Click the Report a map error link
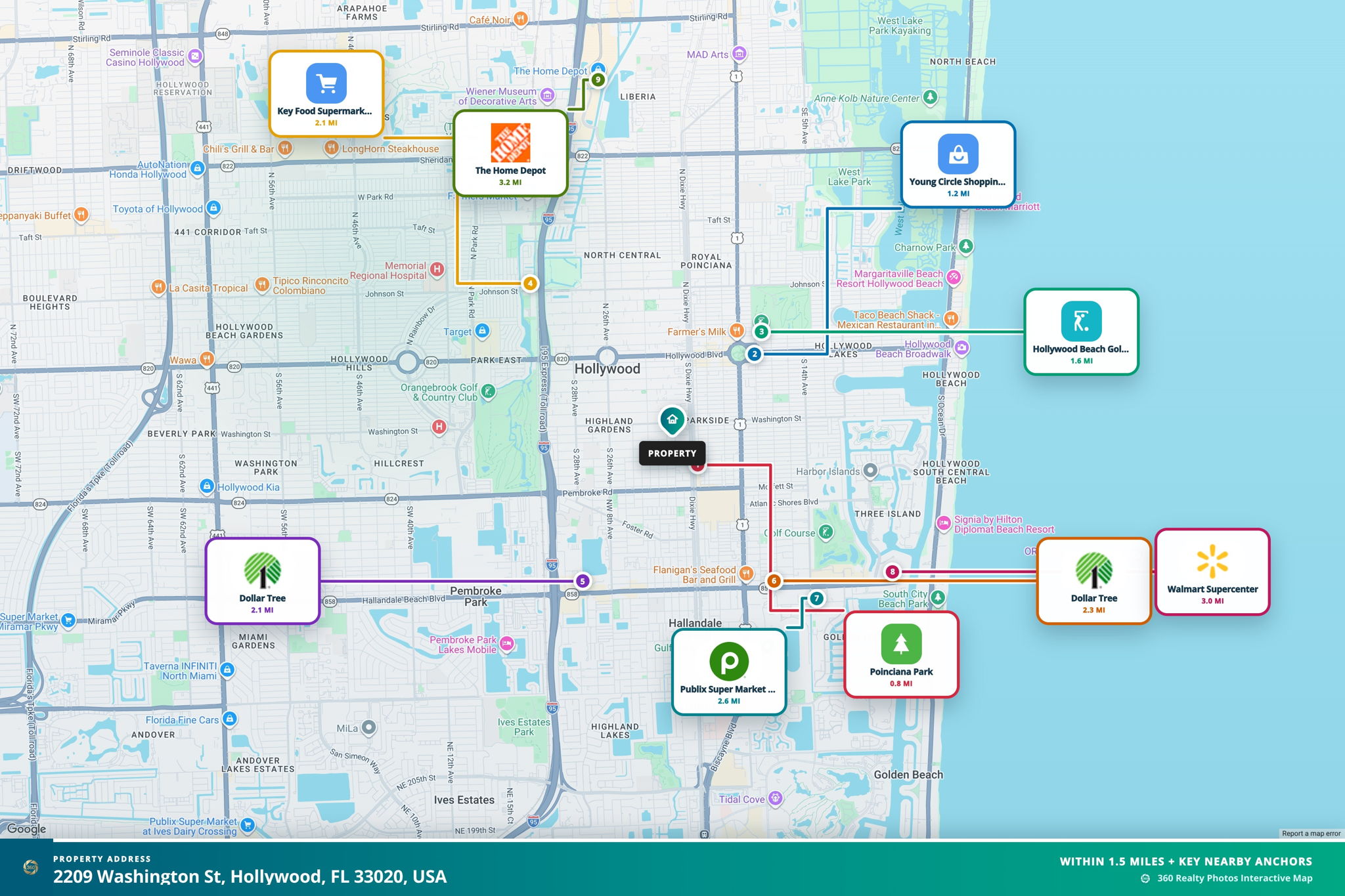 coord(1312,834)
